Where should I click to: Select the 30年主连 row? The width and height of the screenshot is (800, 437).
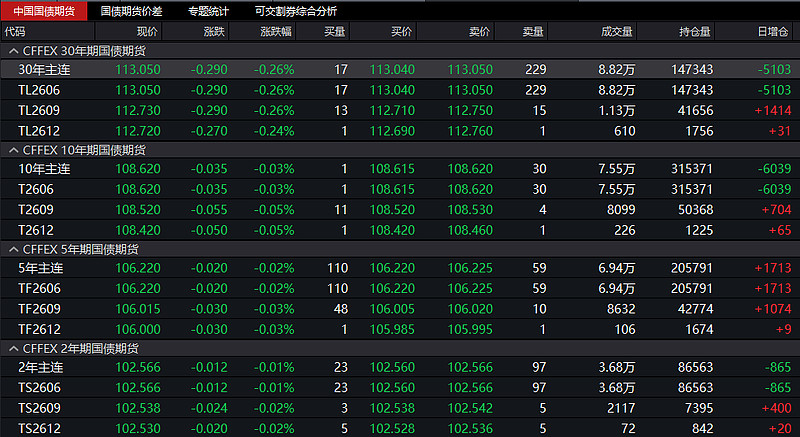400,69
